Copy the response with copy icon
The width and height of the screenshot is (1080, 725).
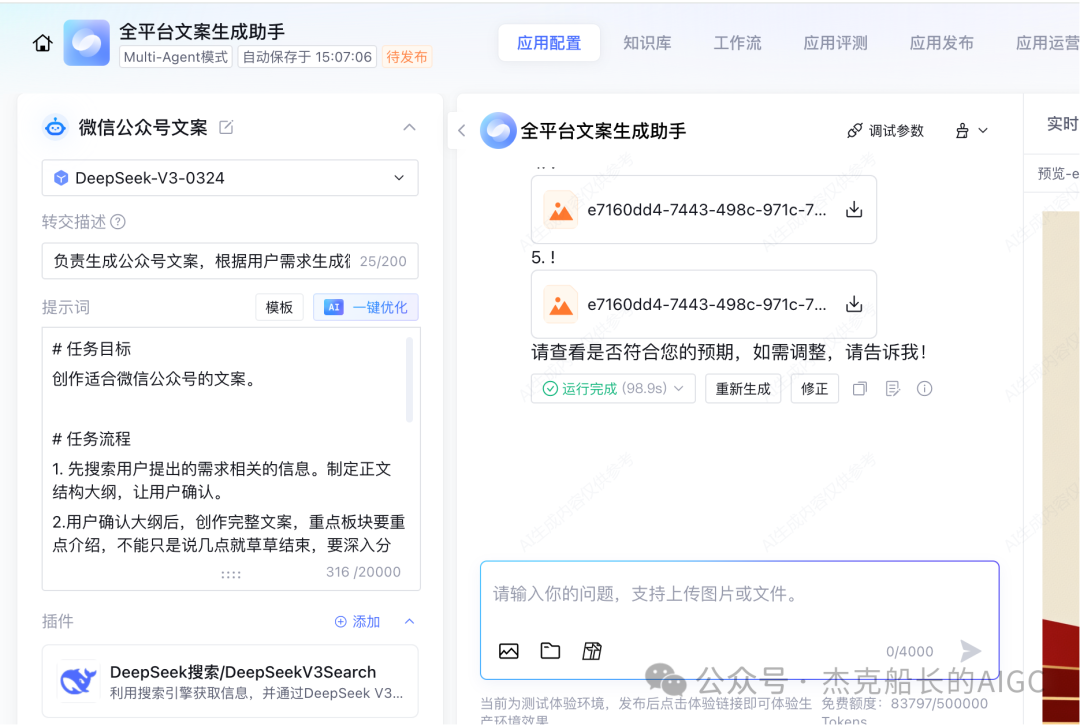(860, 389)
